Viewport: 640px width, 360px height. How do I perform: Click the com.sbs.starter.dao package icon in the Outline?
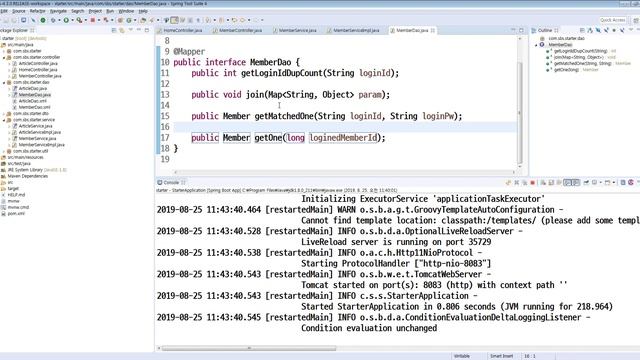(542, 38)
